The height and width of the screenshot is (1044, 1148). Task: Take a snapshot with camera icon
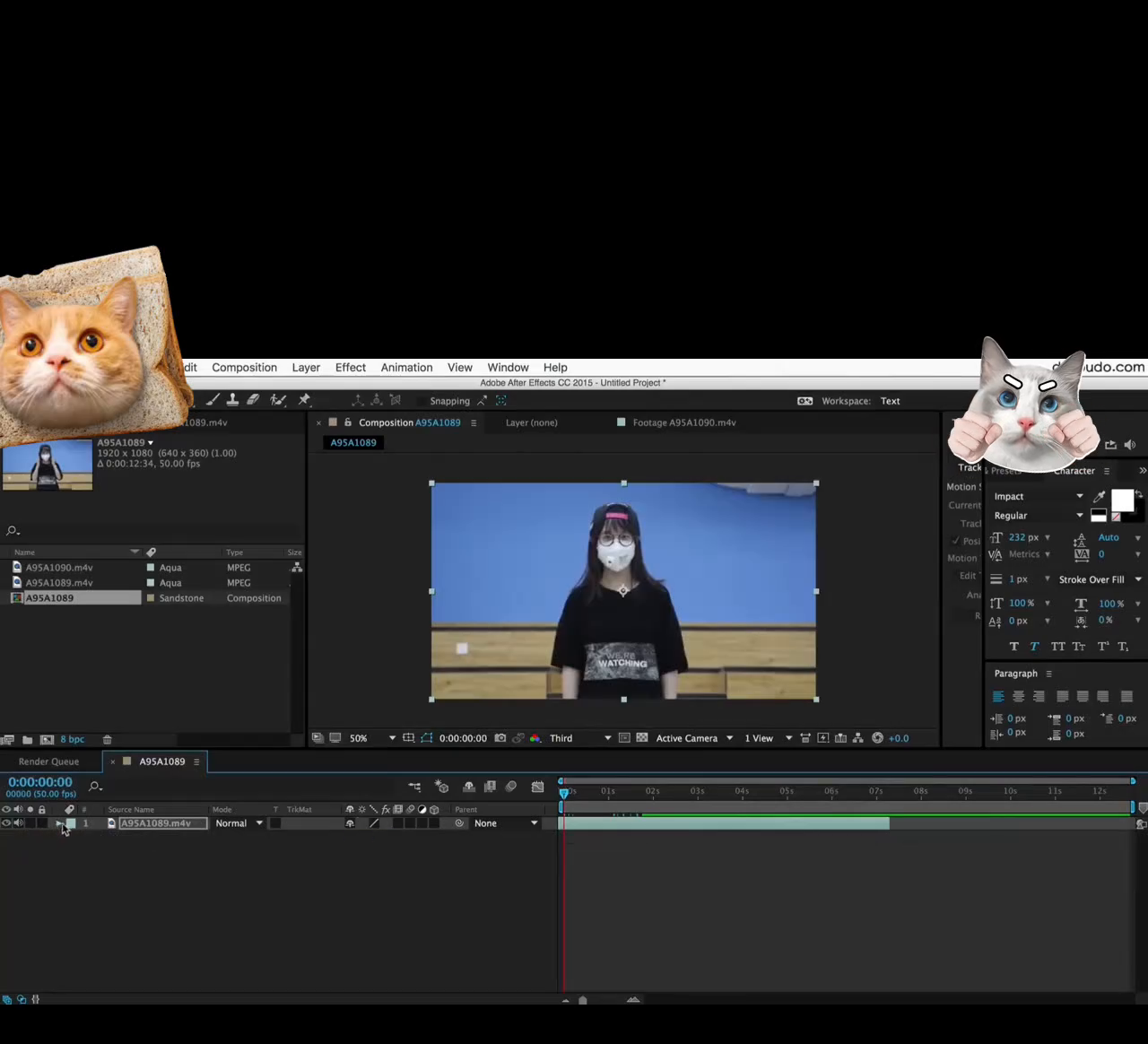click(x=500, y=738)
